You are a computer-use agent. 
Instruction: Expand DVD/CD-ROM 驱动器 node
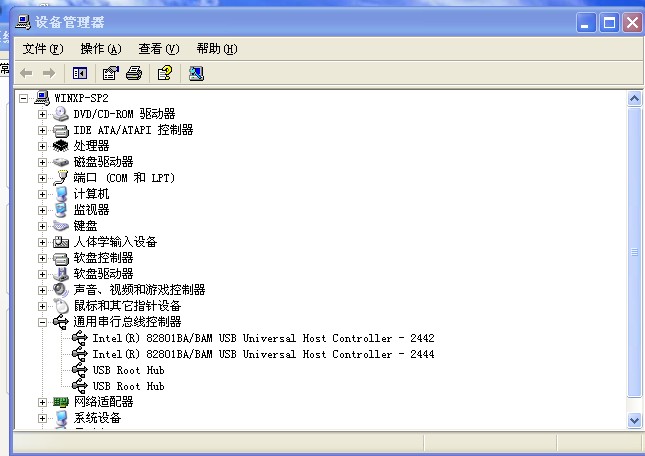(x=42, y=114)
